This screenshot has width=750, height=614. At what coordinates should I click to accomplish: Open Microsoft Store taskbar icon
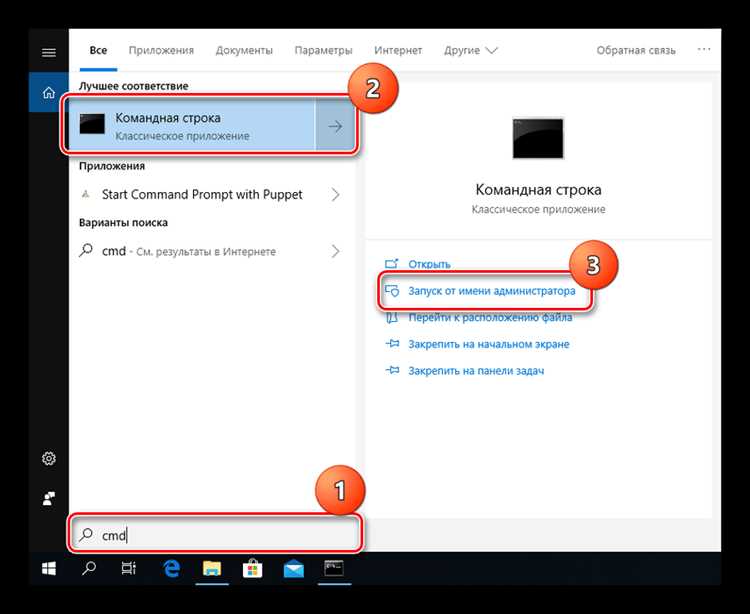click(x=252, y=568)
